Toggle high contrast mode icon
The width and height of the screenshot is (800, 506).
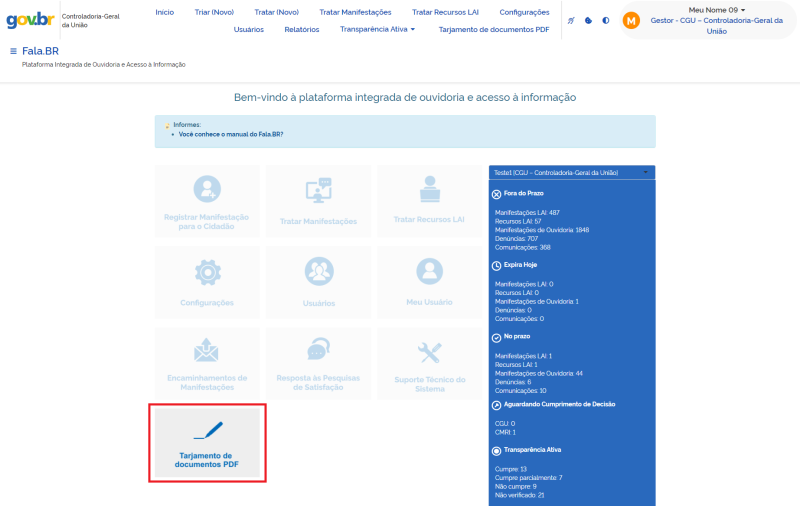606,20
